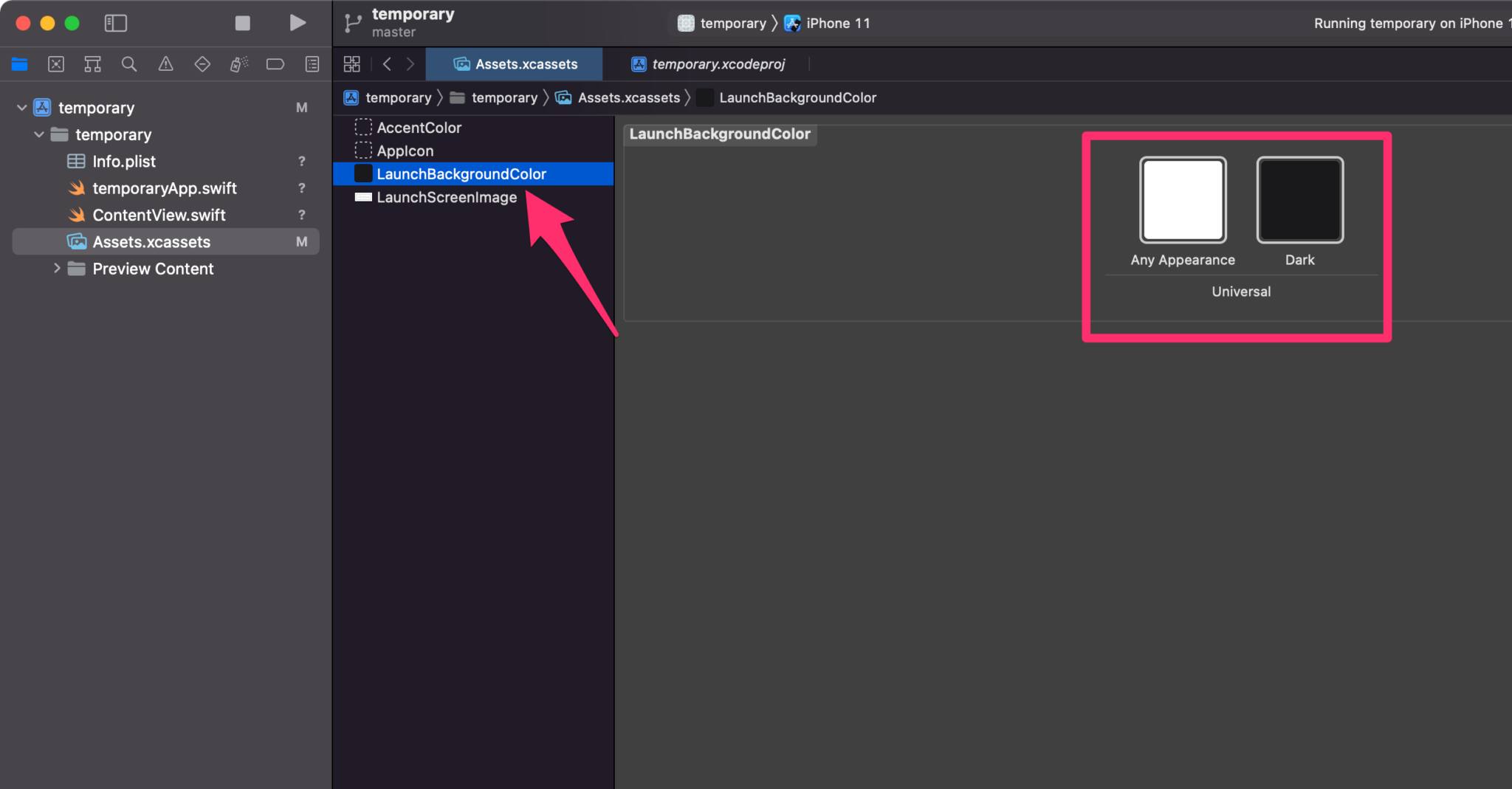Open the Source Control navigator
The height and width of the screenshot is (789, 1512).
point(56,63)
